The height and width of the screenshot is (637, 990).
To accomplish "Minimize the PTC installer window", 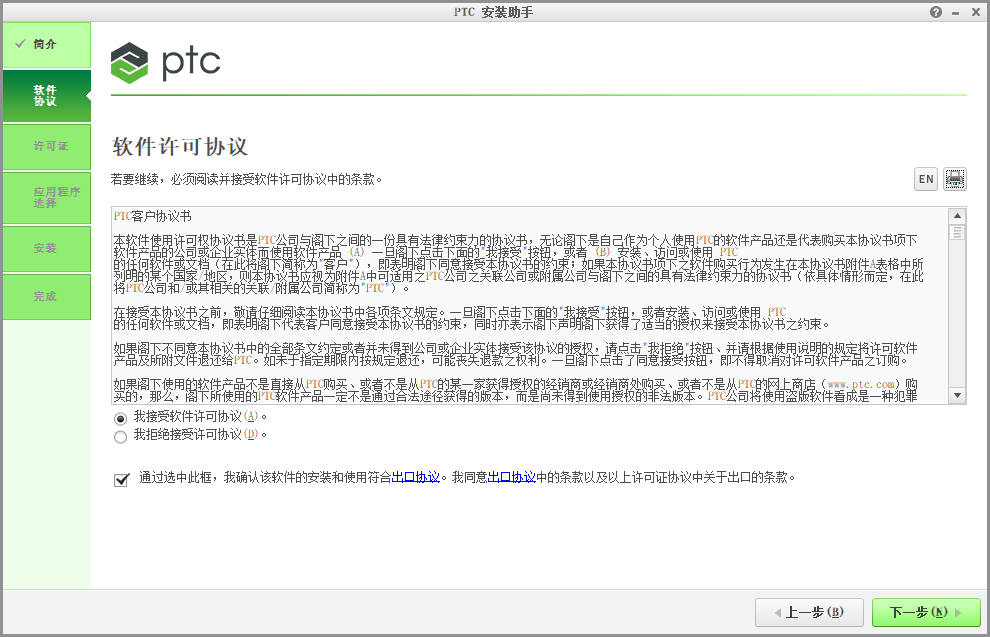I will click(956, 13).
